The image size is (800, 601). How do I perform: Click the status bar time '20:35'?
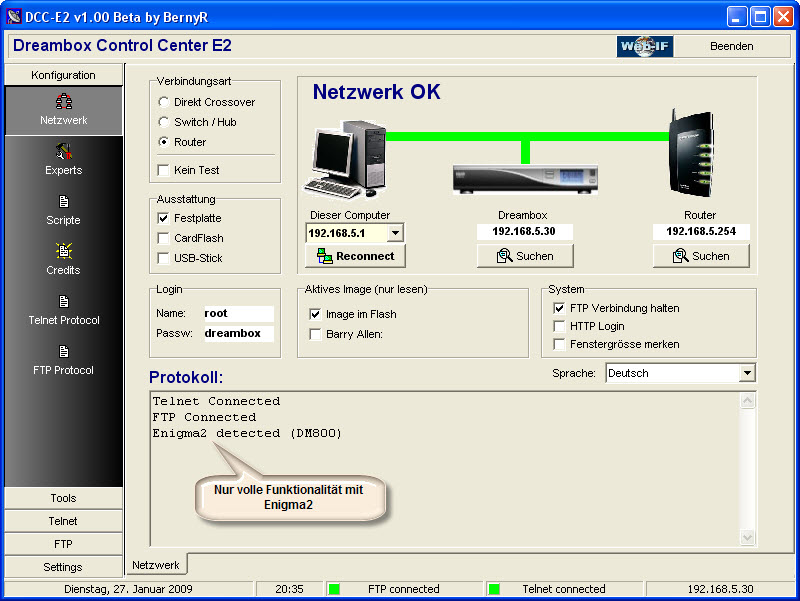289,589
